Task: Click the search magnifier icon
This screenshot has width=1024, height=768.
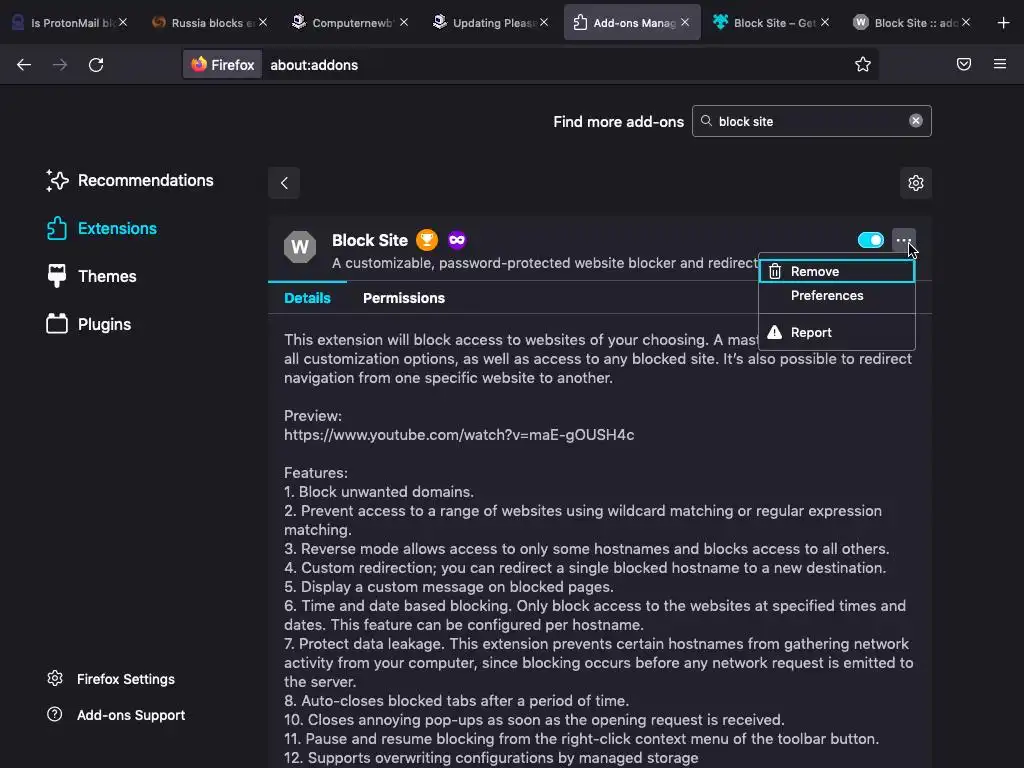Action: (706, 121)
